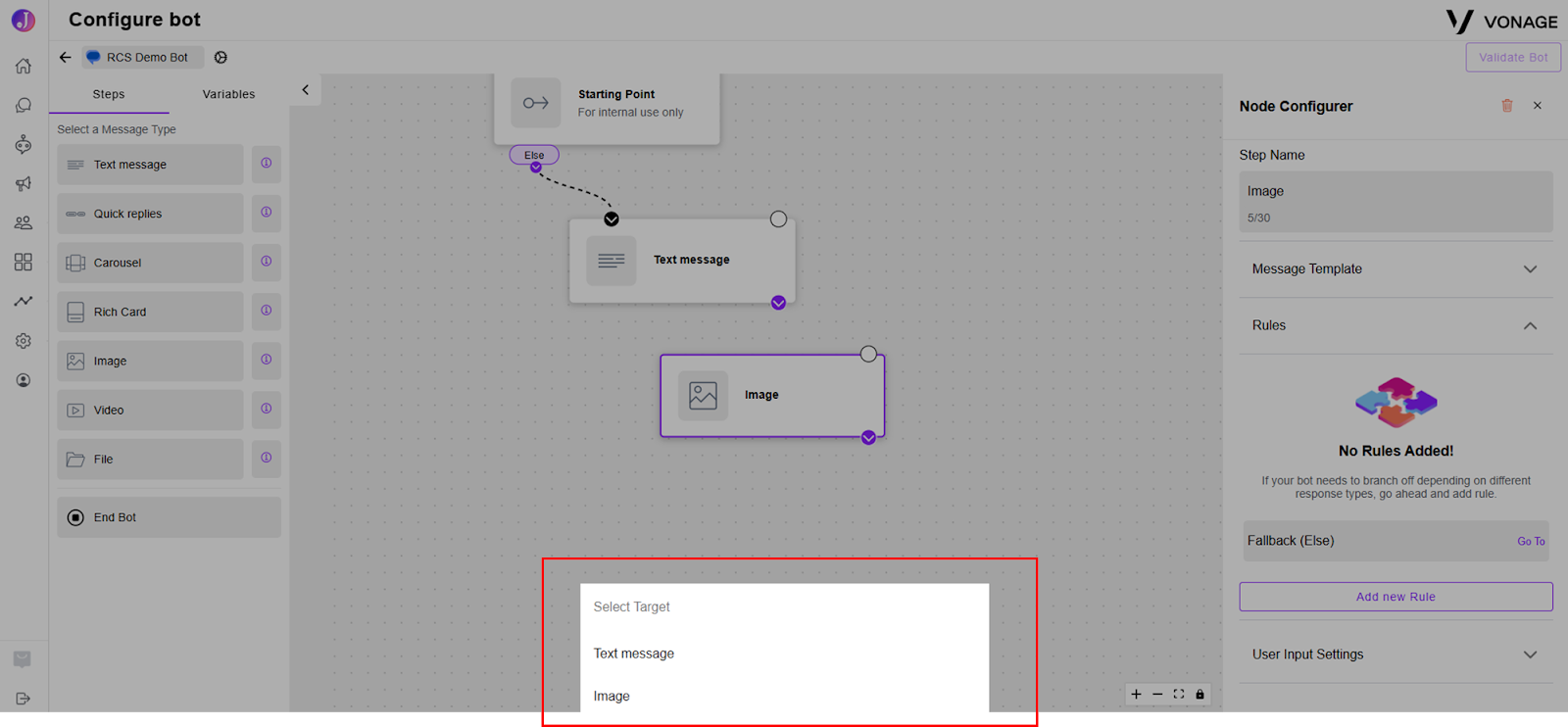This screenshot has width=1568, height=727.
Task: Click the home icon in left sidebar
Action: pos(24,66)
